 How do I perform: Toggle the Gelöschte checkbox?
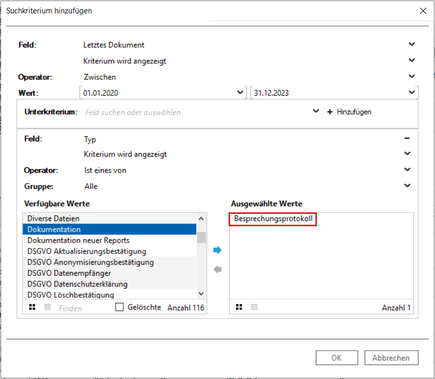click(119, 307)
